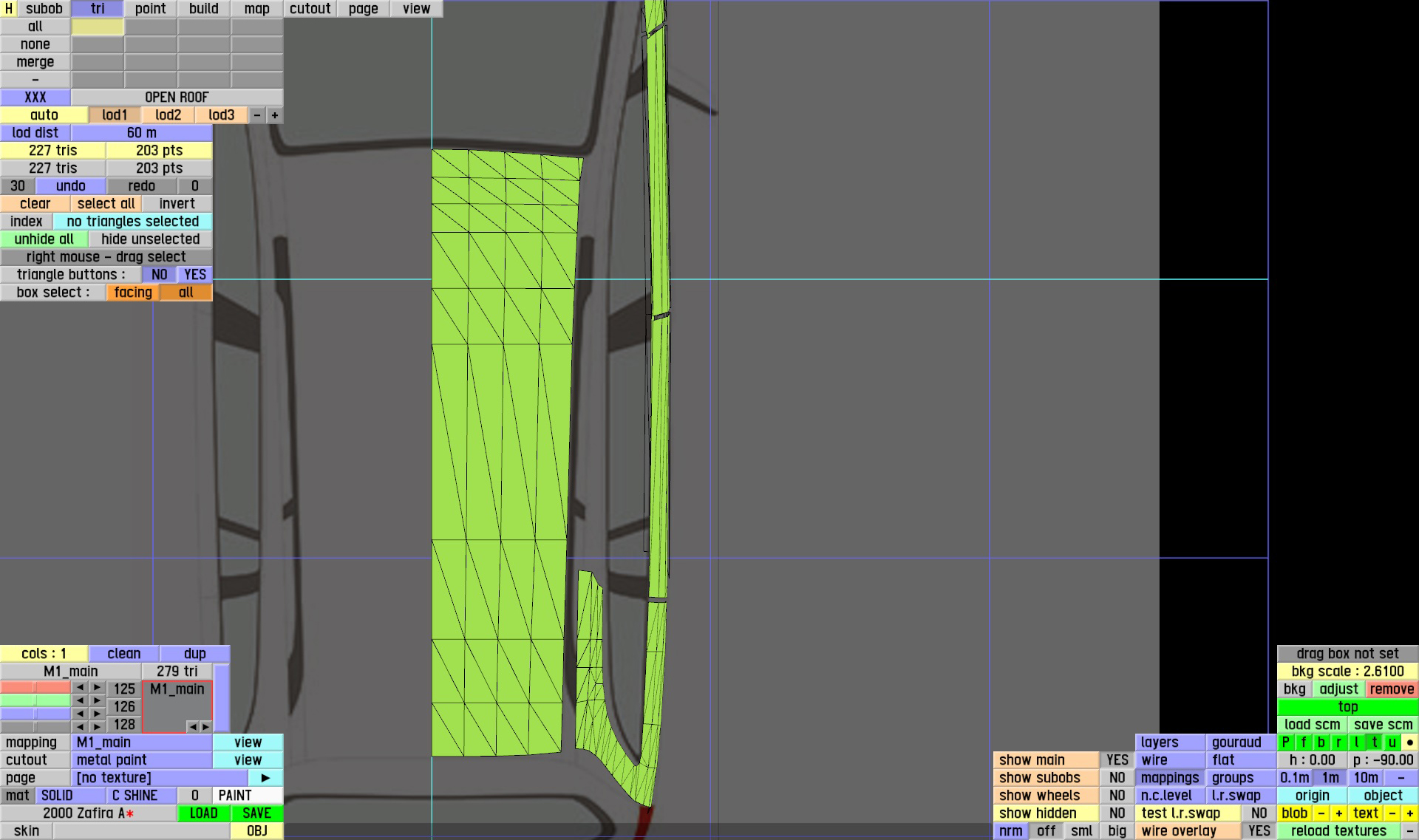Toggle show wheels NO button
The image size is (1419, 840).
(1117, 796)
